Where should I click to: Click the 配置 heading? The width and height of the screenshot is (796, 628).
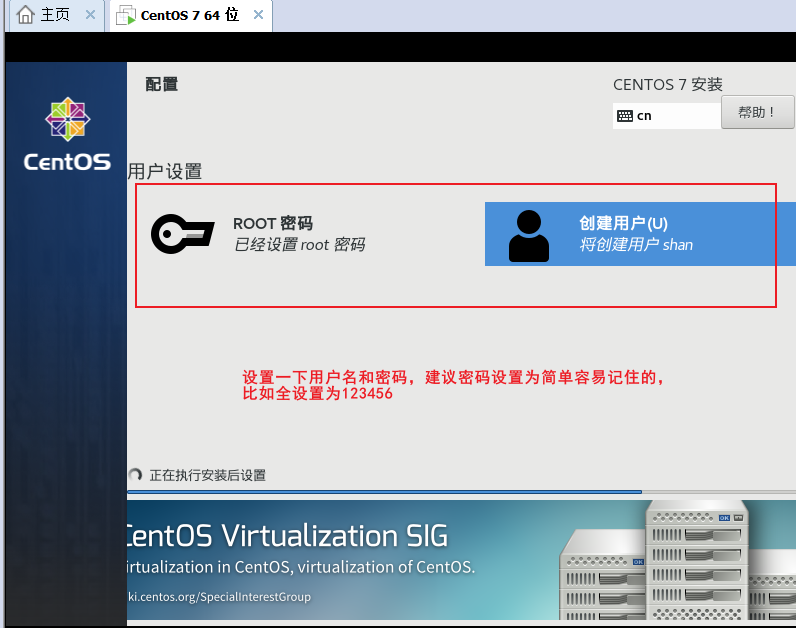tap(161, 84)
